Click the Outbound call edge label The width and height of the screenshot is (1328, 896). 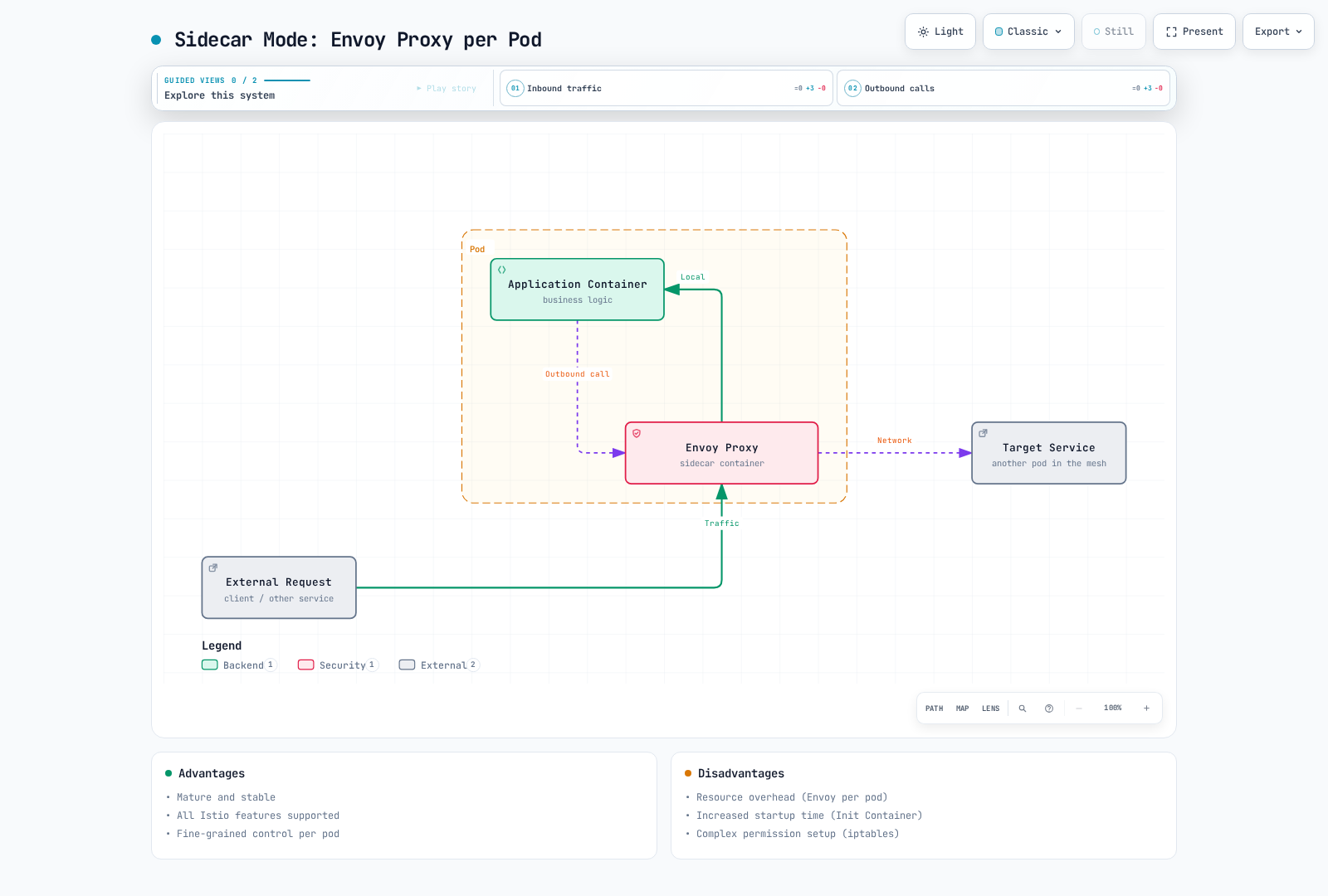tap(578, 374)
